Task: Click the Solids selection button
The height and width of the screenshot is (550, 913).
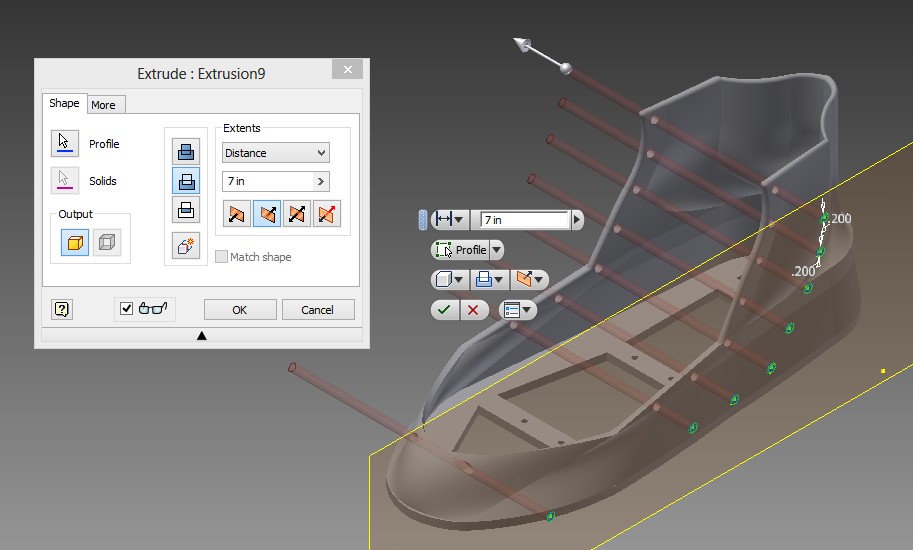Action: [65, 180]
